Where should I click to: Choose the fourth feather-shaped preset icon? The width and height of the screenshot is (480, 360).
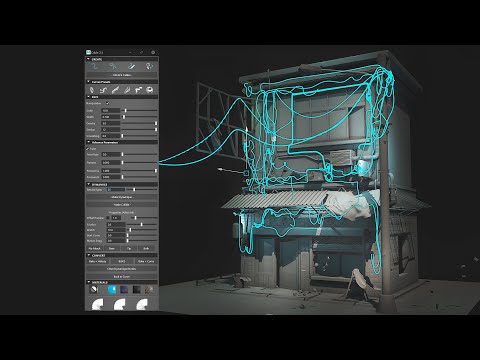[127, 90]
